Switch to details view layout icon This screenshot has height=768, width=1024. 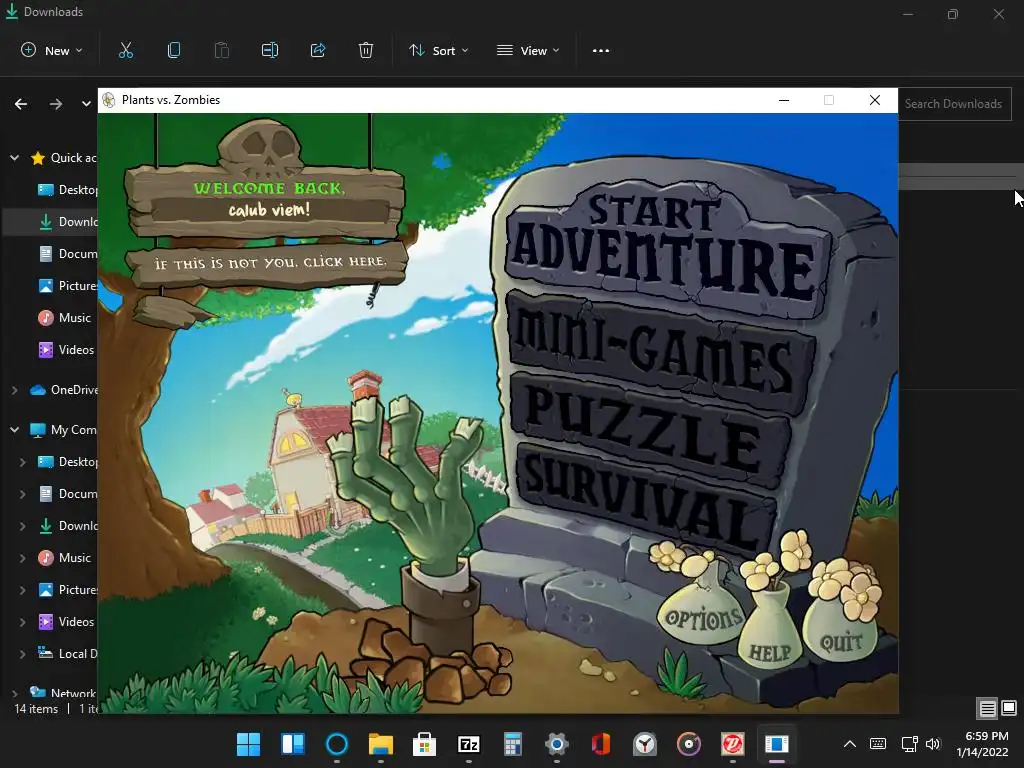pos(987,708)
